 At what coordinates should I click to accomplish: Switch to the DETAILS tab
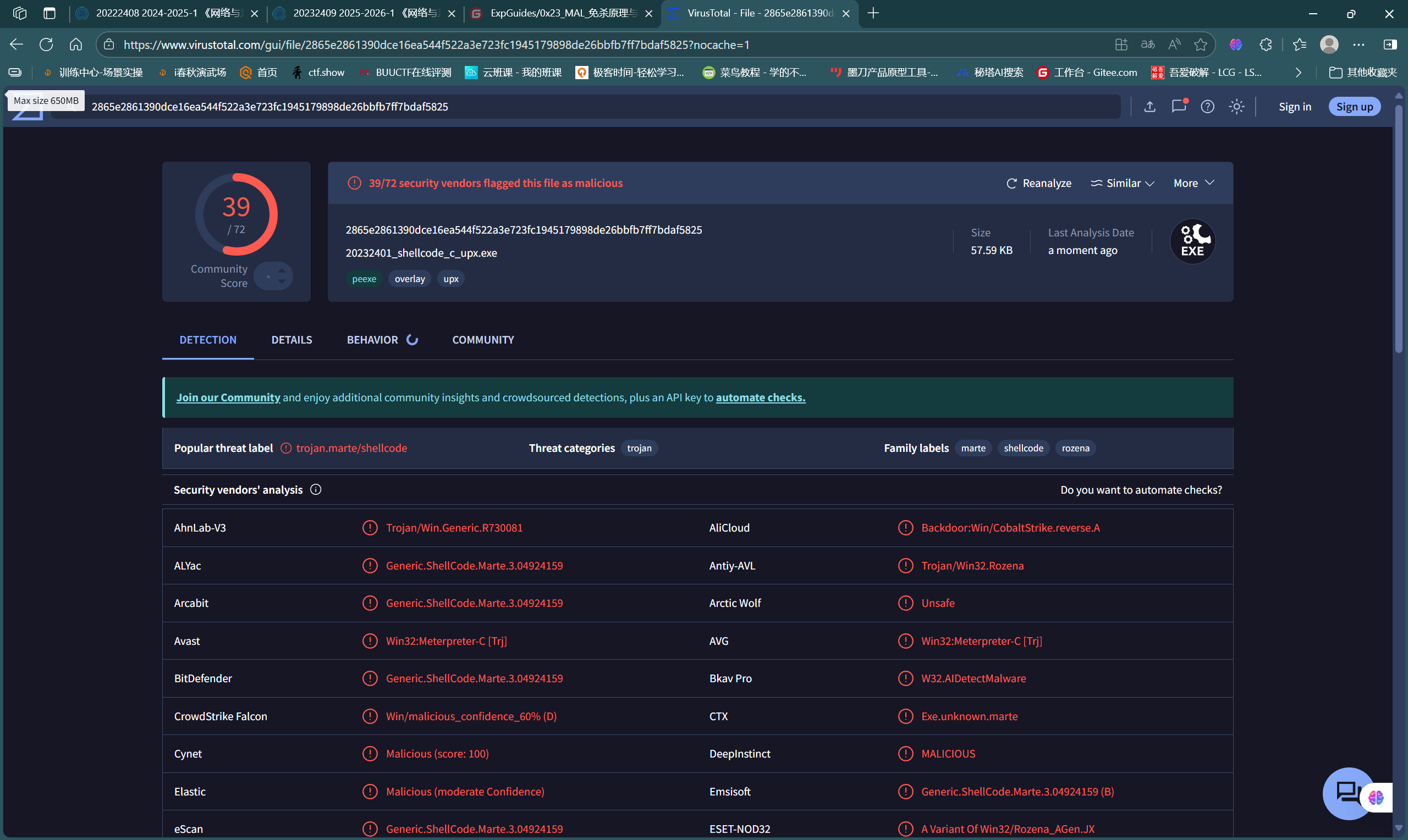pos(291,340)
